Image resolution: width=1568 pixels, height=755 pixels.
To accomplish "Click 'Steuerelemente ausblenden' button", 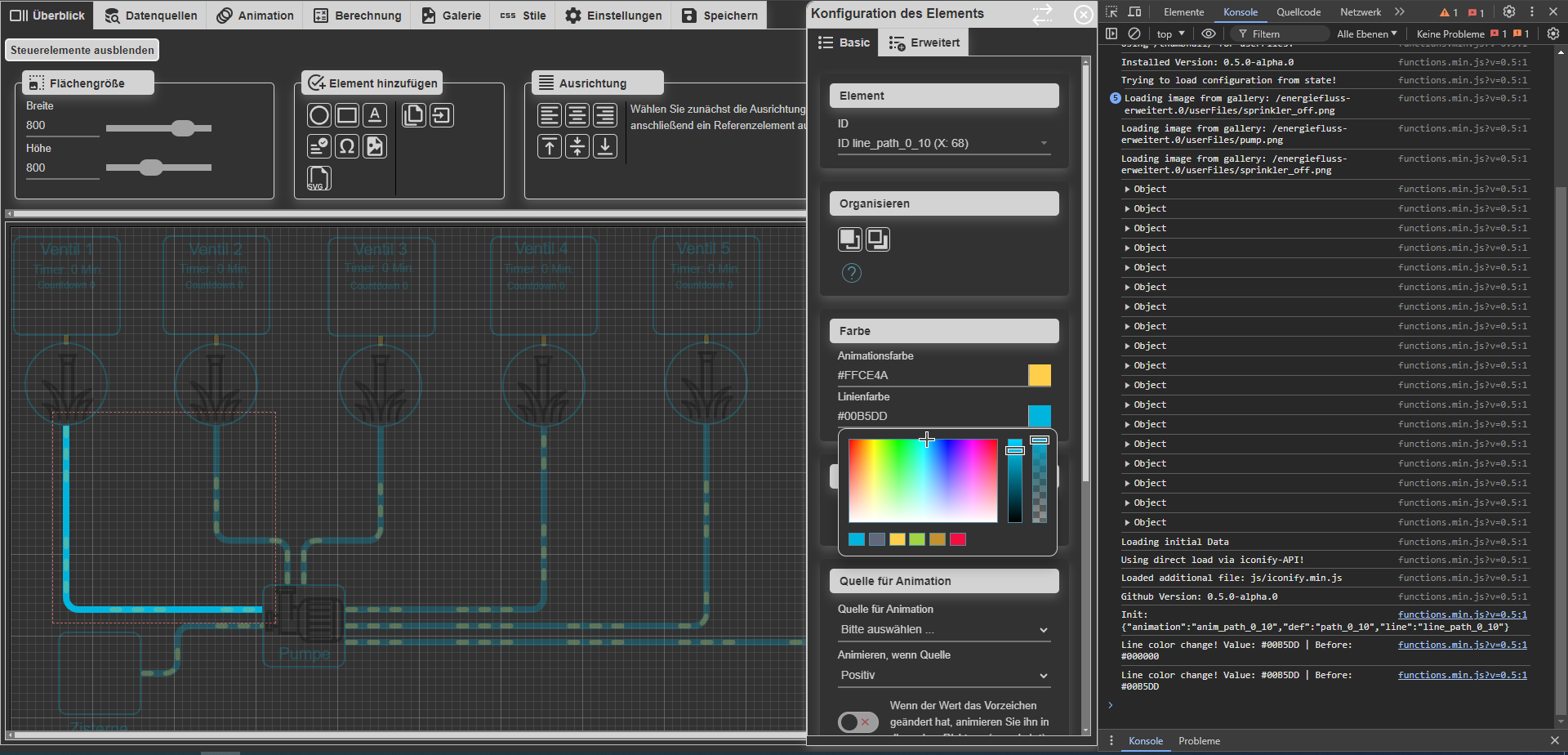I will click(x=82, y=50).
